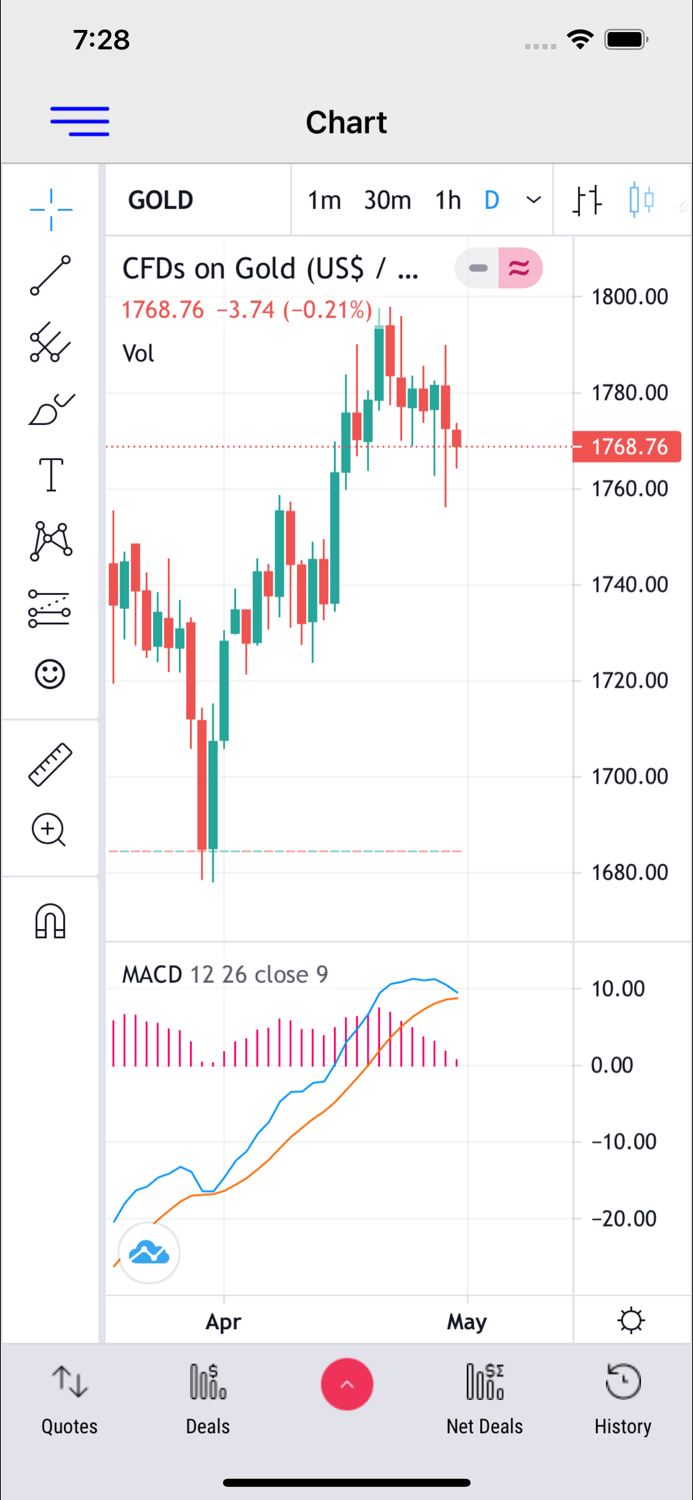The width and height of the screenshot is (693, 1500).
Task: Toggle the price line style pill switch
Action: 498,268
